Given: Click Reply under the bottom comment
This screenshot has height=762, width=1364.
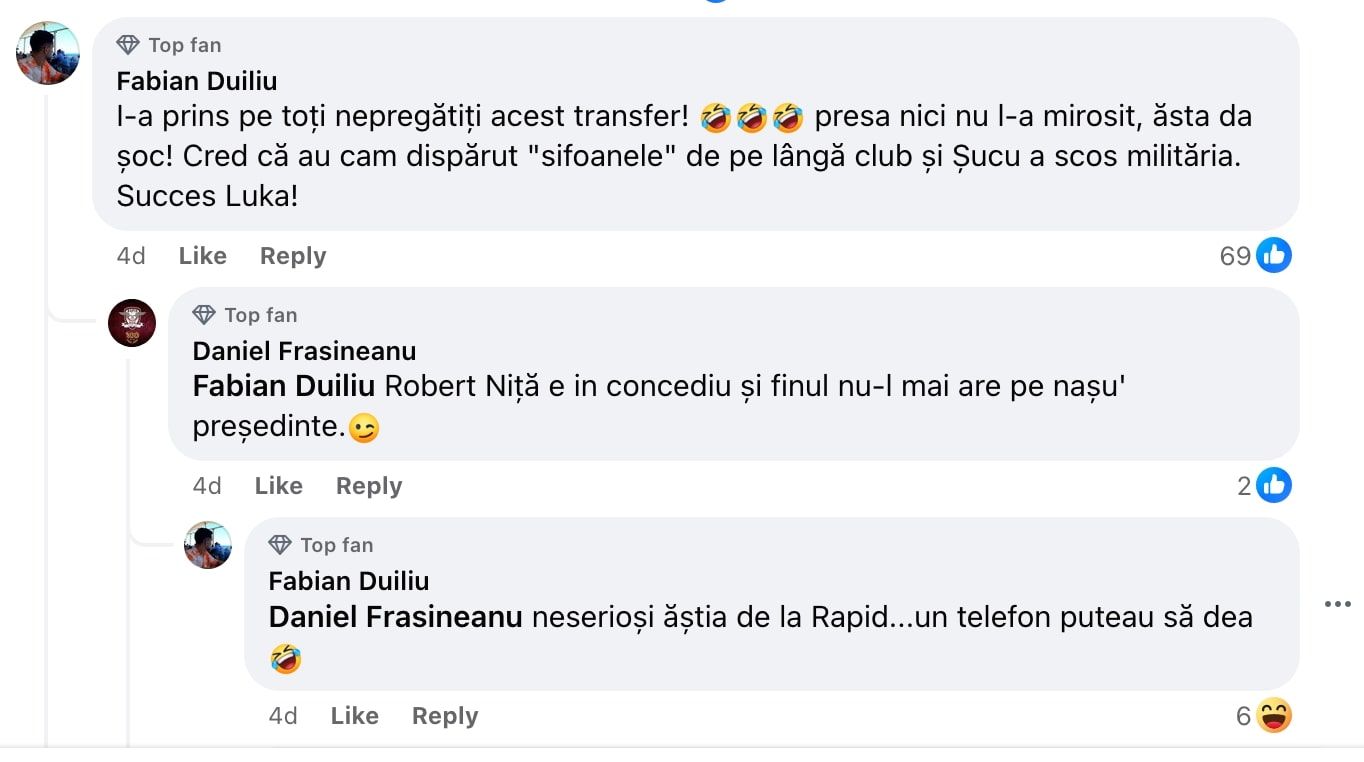Looking at the screenshot, I should point(444,716).
